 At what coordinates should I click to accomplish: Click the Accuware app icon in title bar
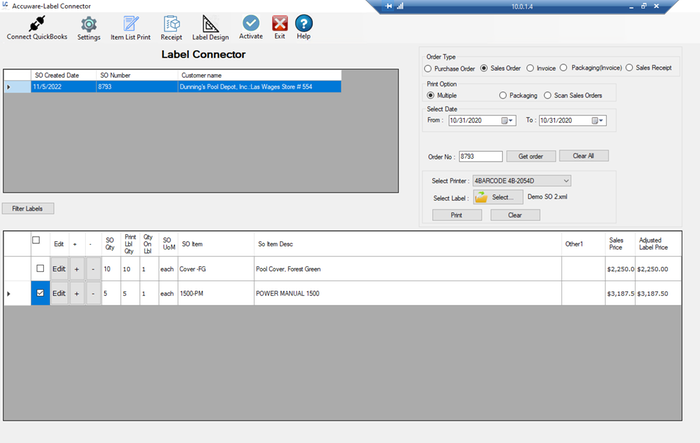pos(5,5)
